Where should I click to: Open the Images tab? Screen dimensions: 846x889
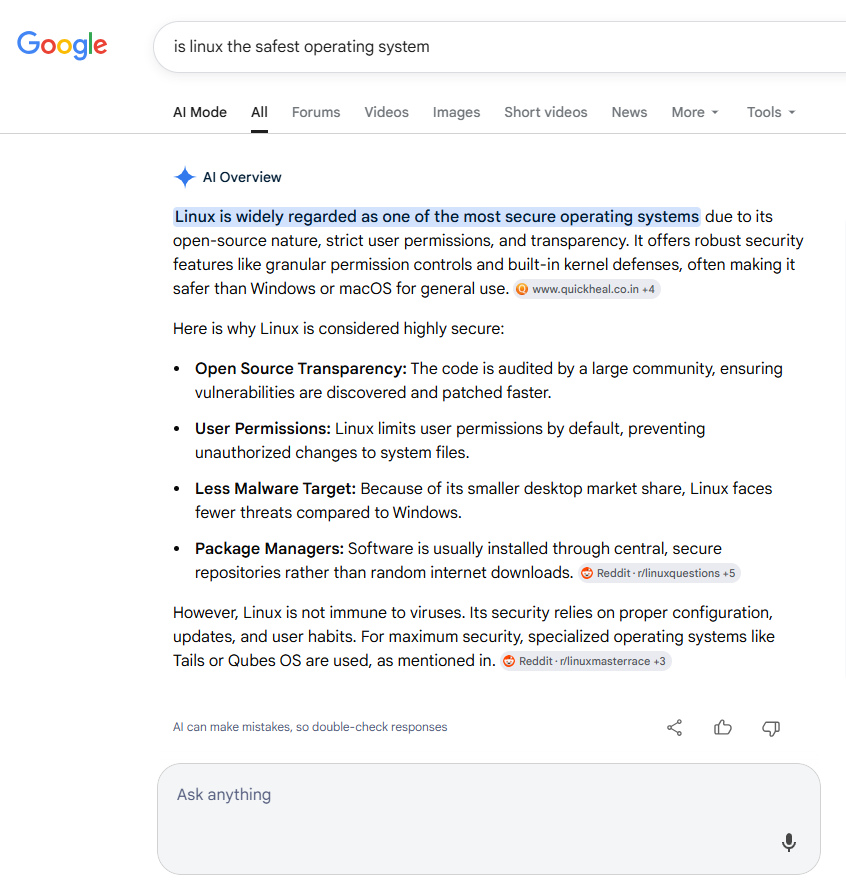pos(456,112)
